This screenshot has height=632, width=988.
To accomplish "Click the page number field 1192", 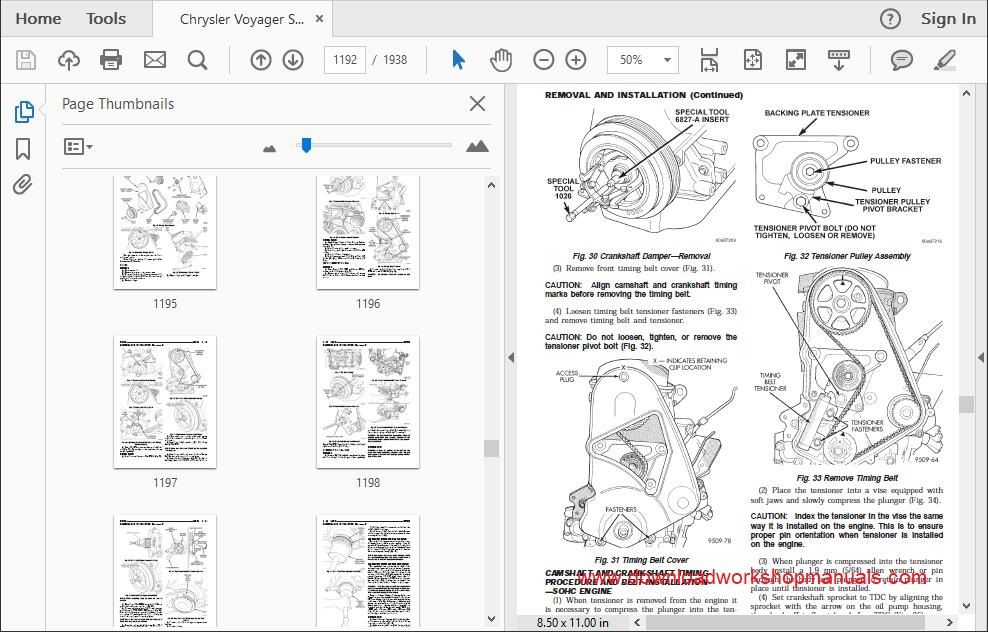I will click(x=345, y=60).
